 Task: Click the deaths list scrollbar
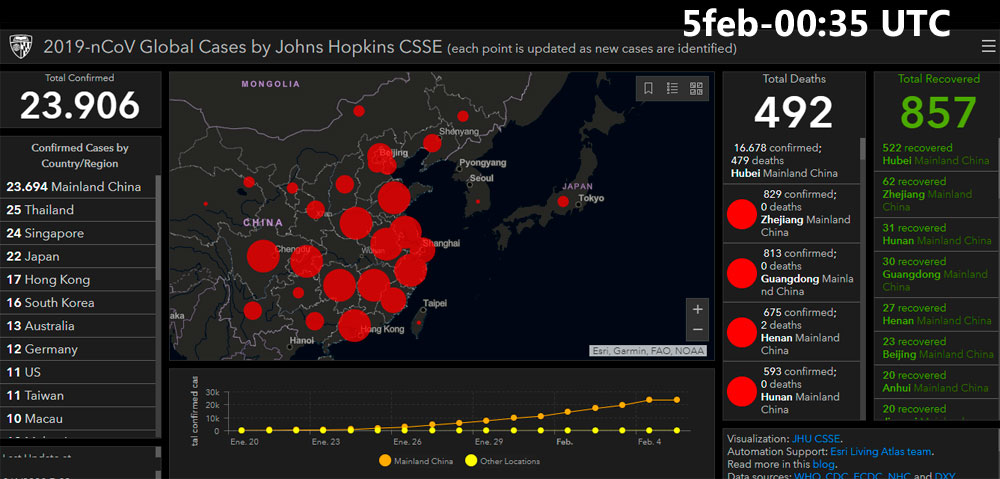pyautogui.click(x=863, y=150)
